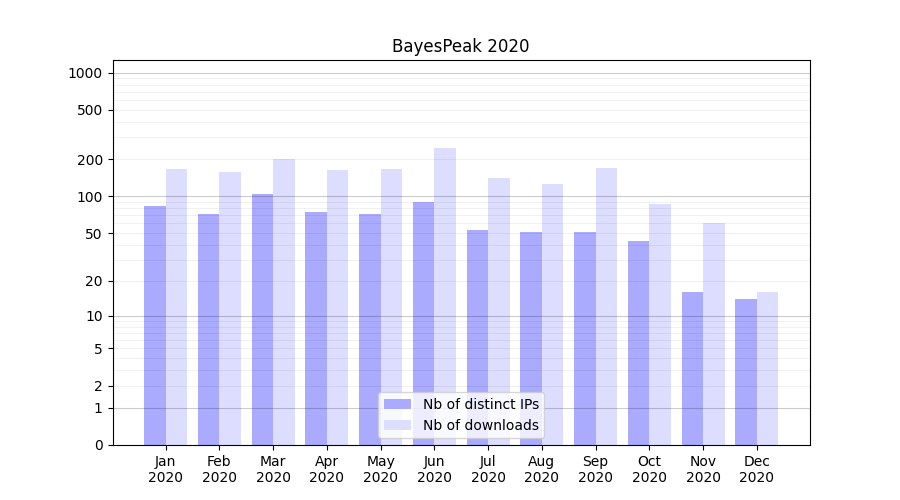Click the Apr 2020 x-axis label
The width and height of the screenshot is (900, 500).
tap(327, 469)
